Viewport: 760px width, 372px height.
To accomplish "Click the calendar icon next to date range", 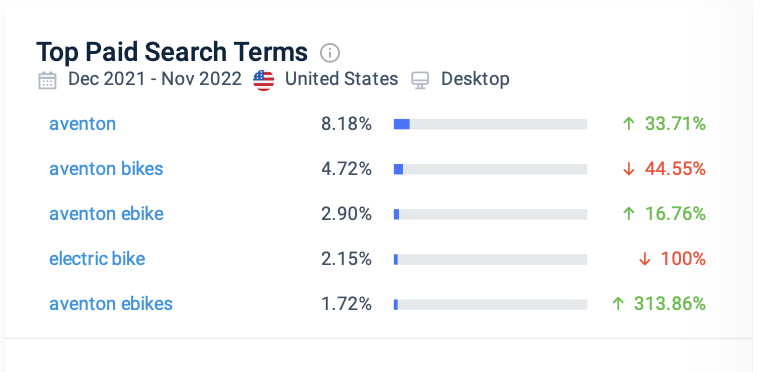I will pos(48,80).
